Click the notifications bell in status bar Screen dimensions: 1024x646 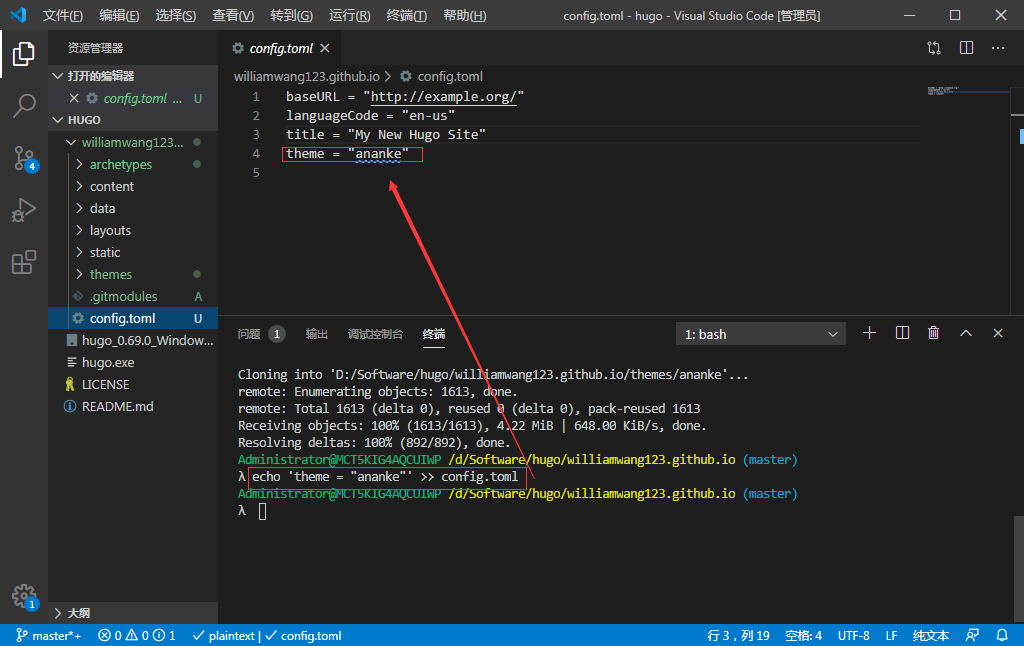(x=1002, y=636)
